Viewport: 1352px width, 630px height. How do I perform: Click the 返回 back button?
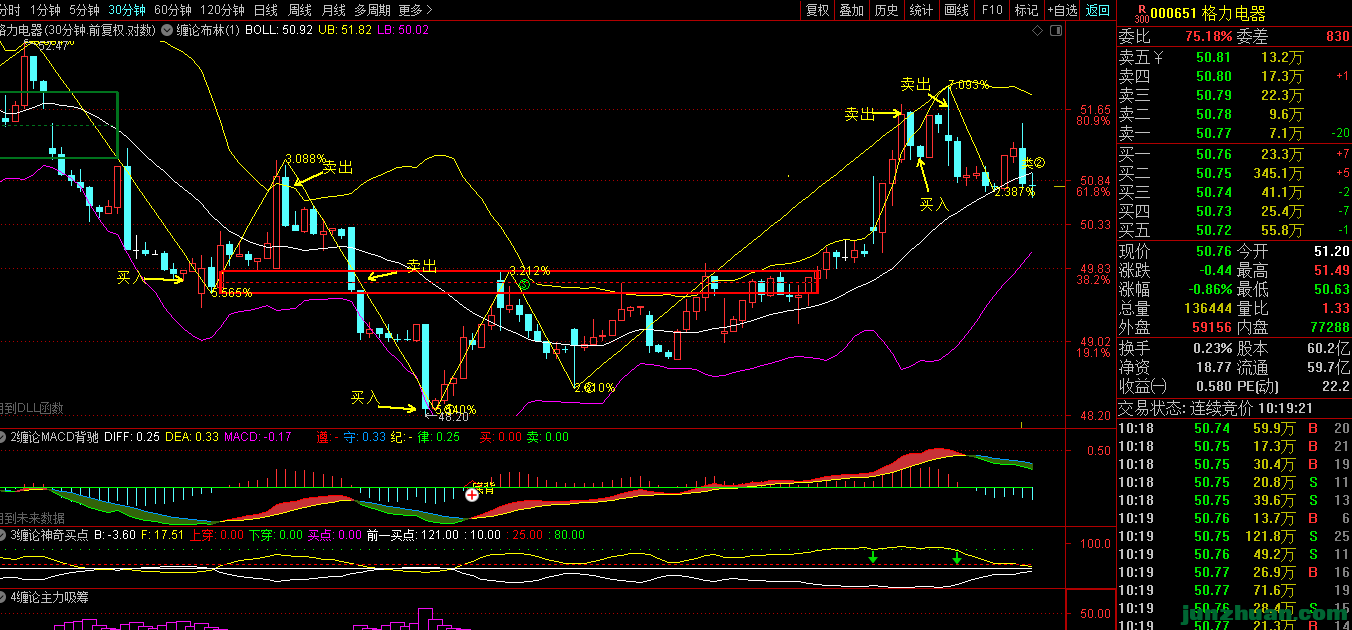pos(1098,10)
